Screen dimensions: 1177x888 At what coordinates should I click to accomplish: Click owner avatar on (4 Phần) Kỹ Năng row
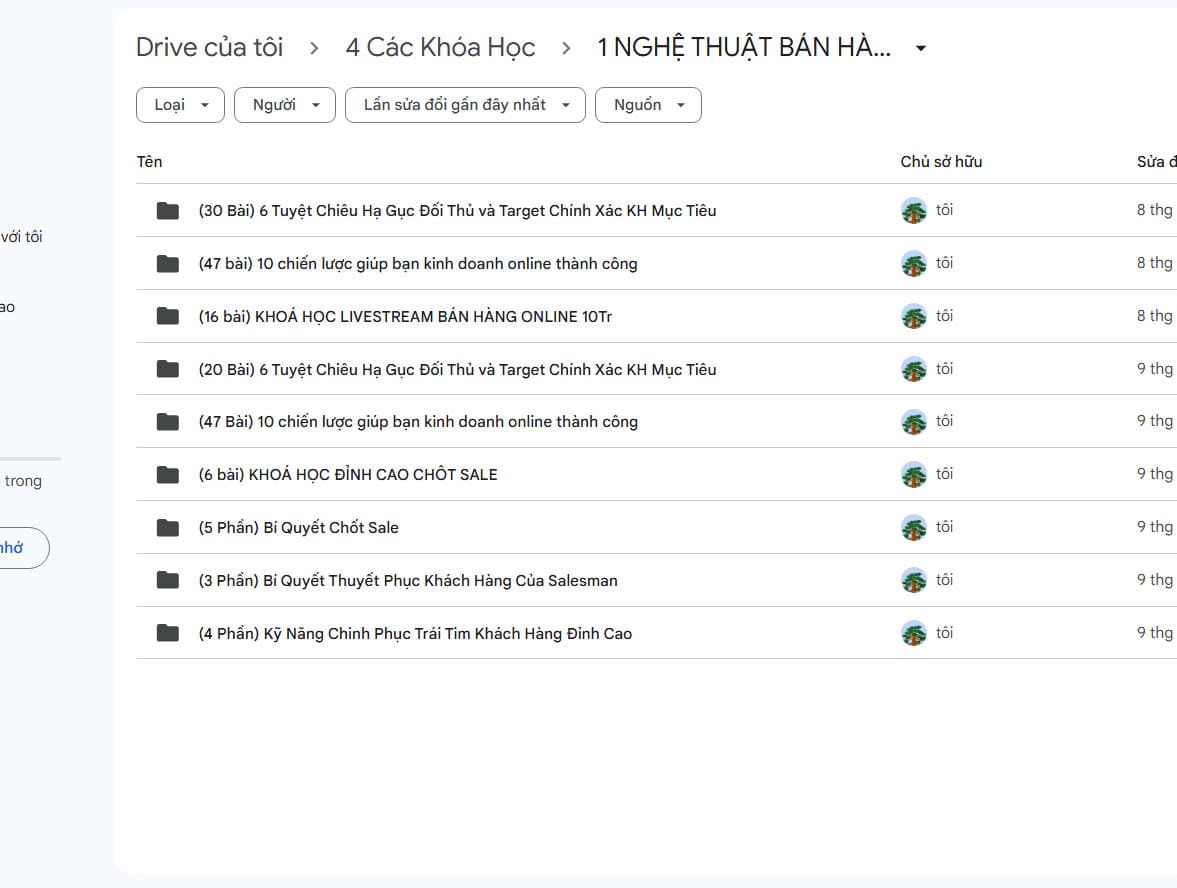[x=914, y=634]
